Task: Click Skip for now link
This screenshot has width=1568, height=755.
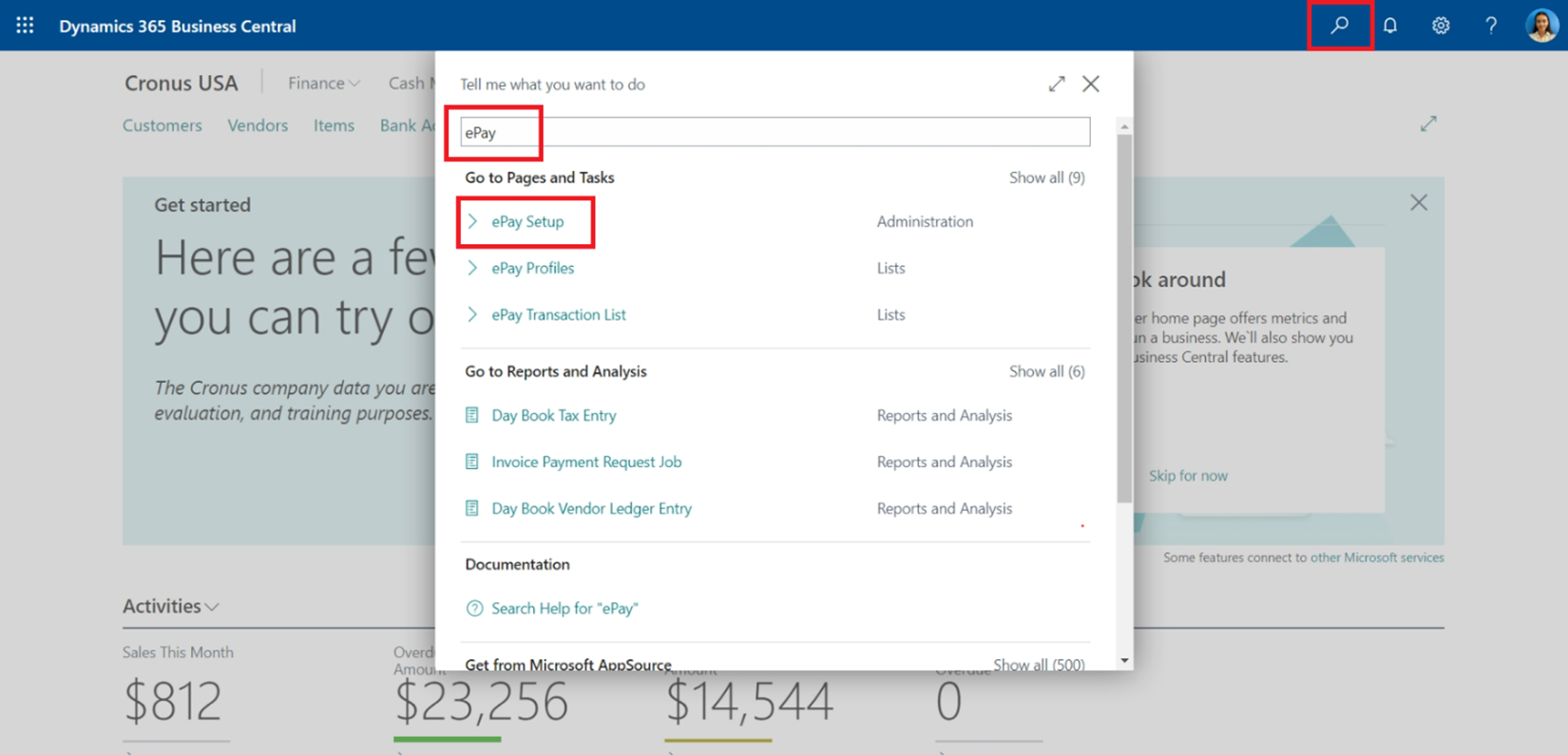Action: tap(1188, 476)
